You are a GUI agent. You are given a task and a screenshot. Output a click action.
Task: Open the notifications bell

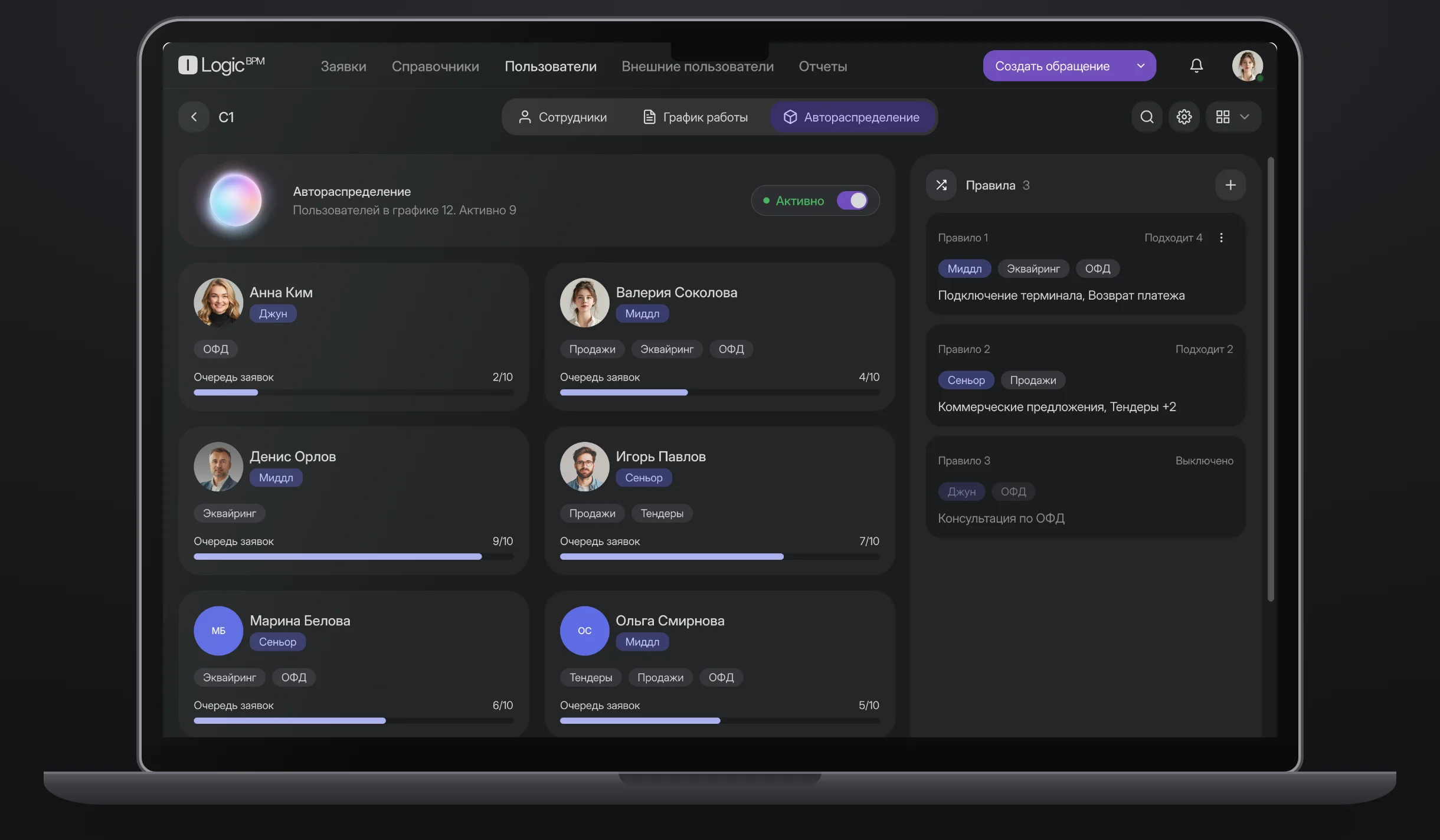click(x=1196, y=65)
